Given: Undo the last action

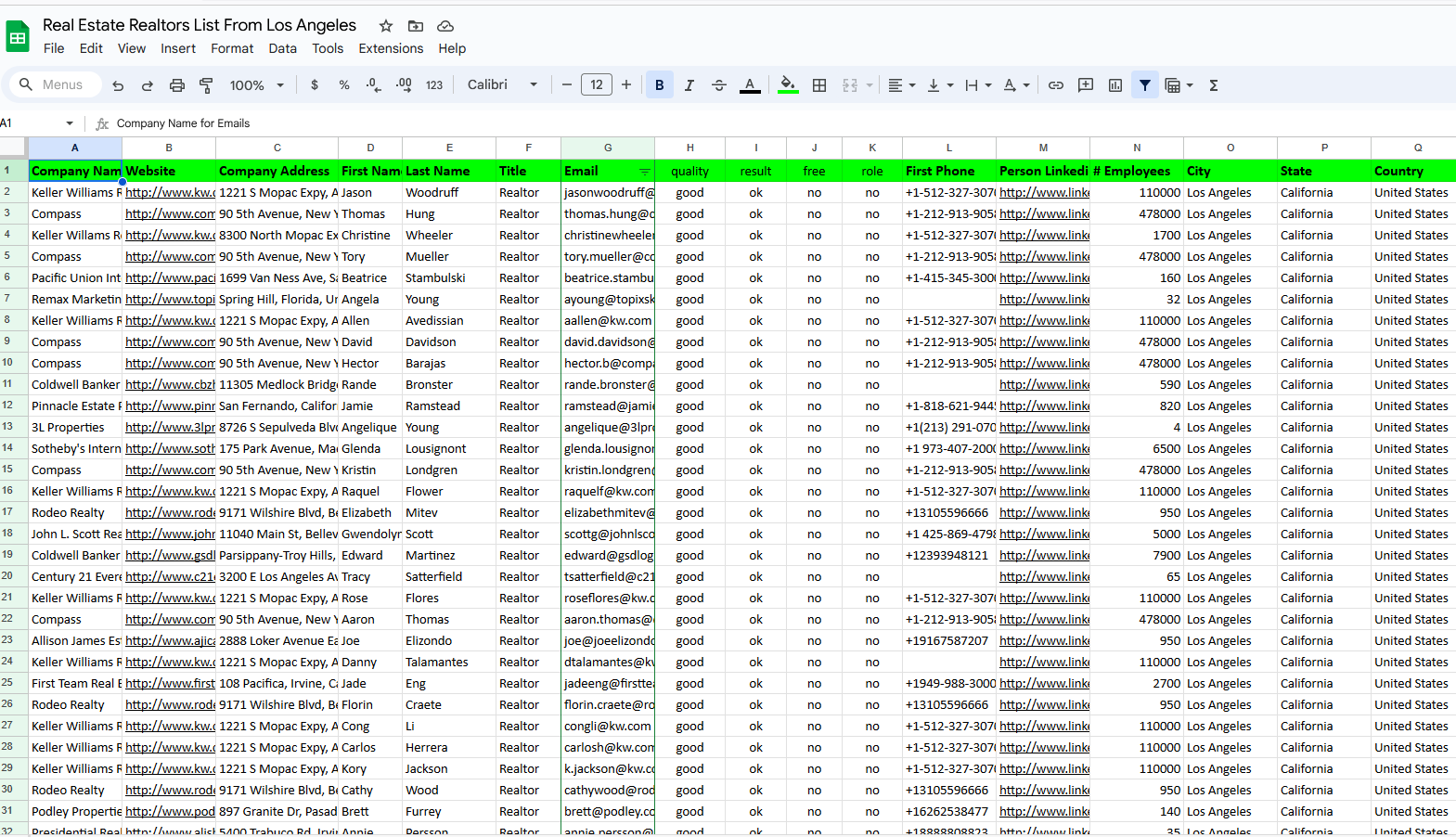Looking at the screenshot, I should click(118, 85).
